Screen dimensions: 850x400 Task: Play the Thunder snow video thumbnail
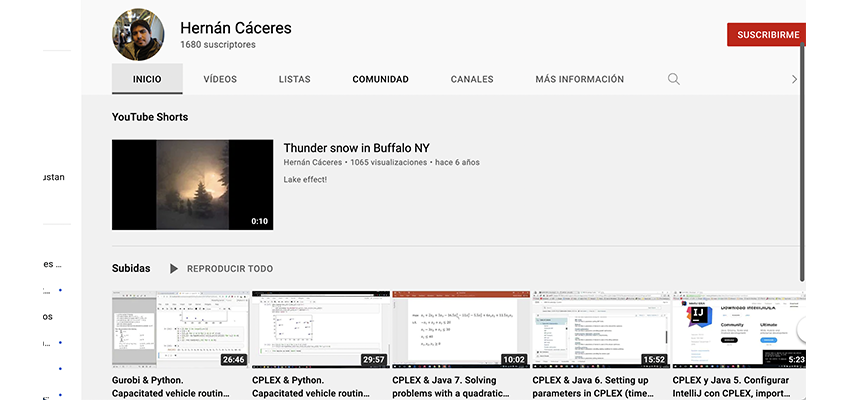(x=192, y=185)
